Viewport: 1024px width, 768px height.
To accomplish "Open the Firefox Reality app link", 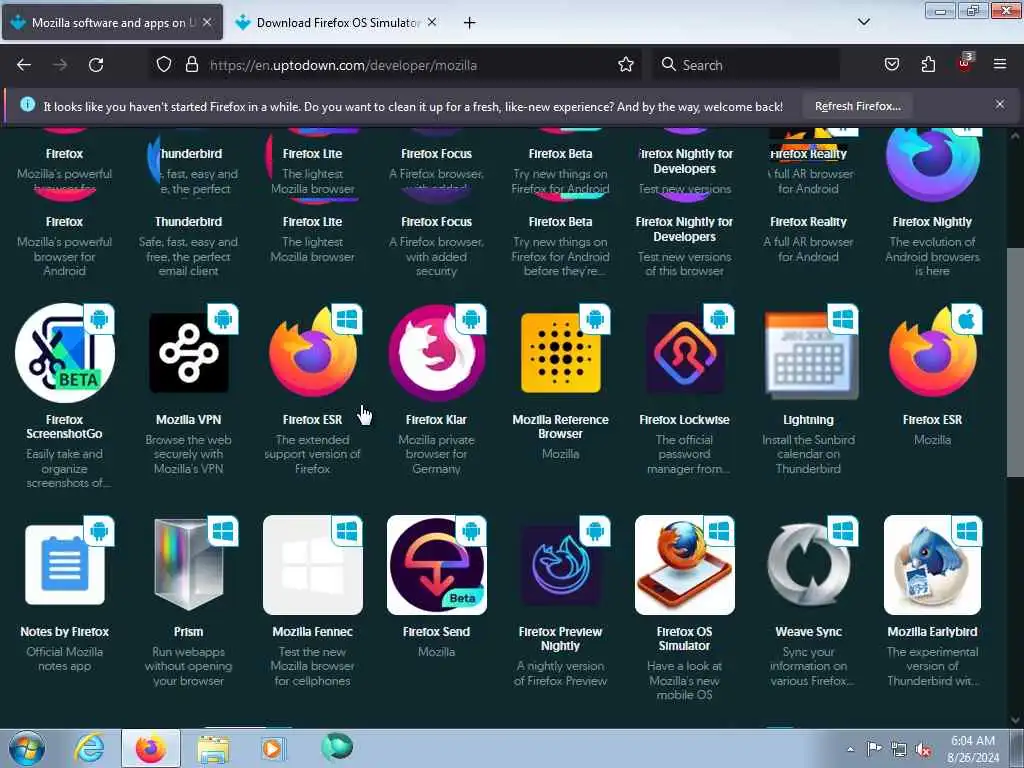I will point(808,222).
